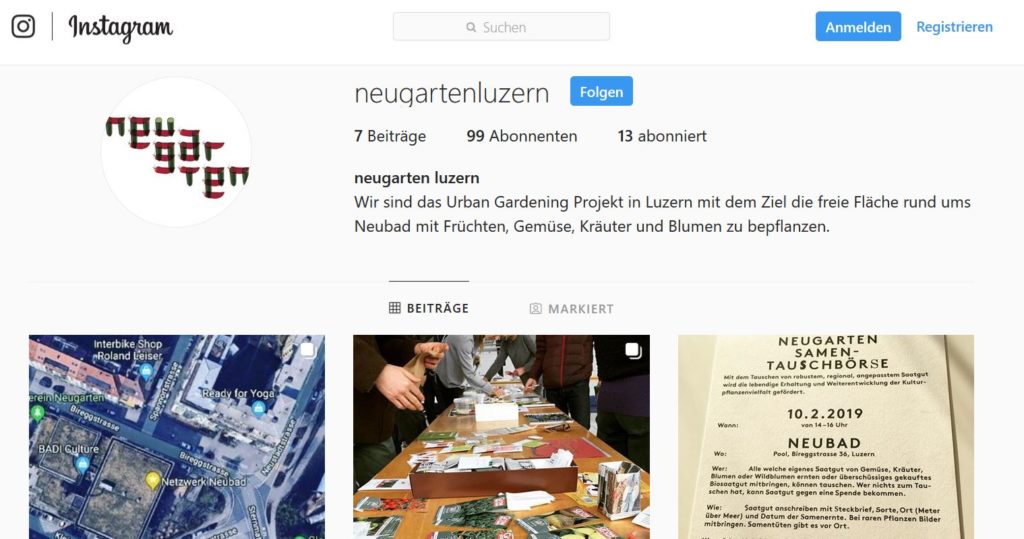Screen dimensions: 1024x539
Task: Click the Instagram camera logo icon
Action: tap(23, 26)
